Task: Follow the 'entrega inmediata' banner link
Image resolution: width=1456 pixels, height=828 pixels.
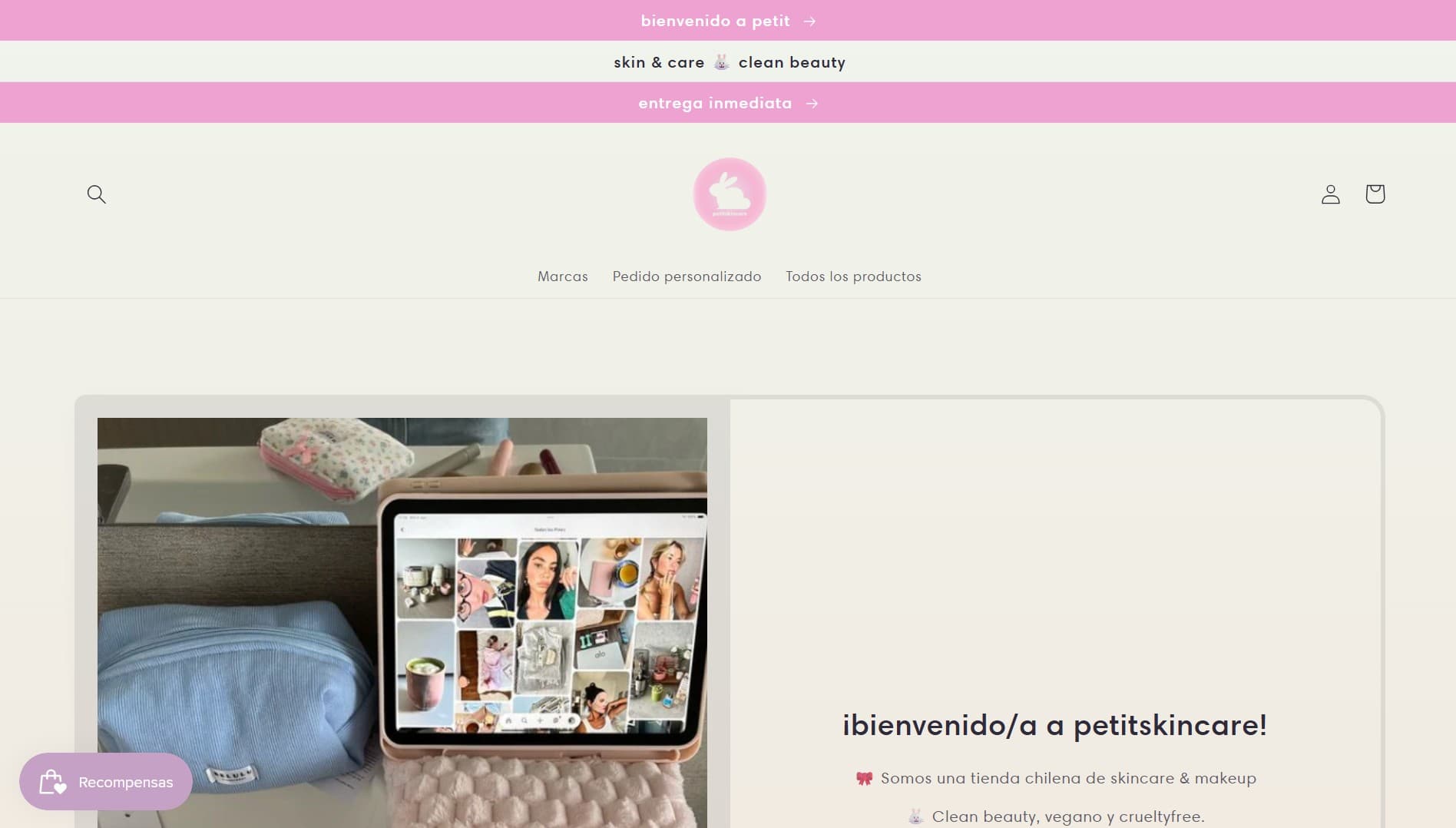Action: pos(715,102)
